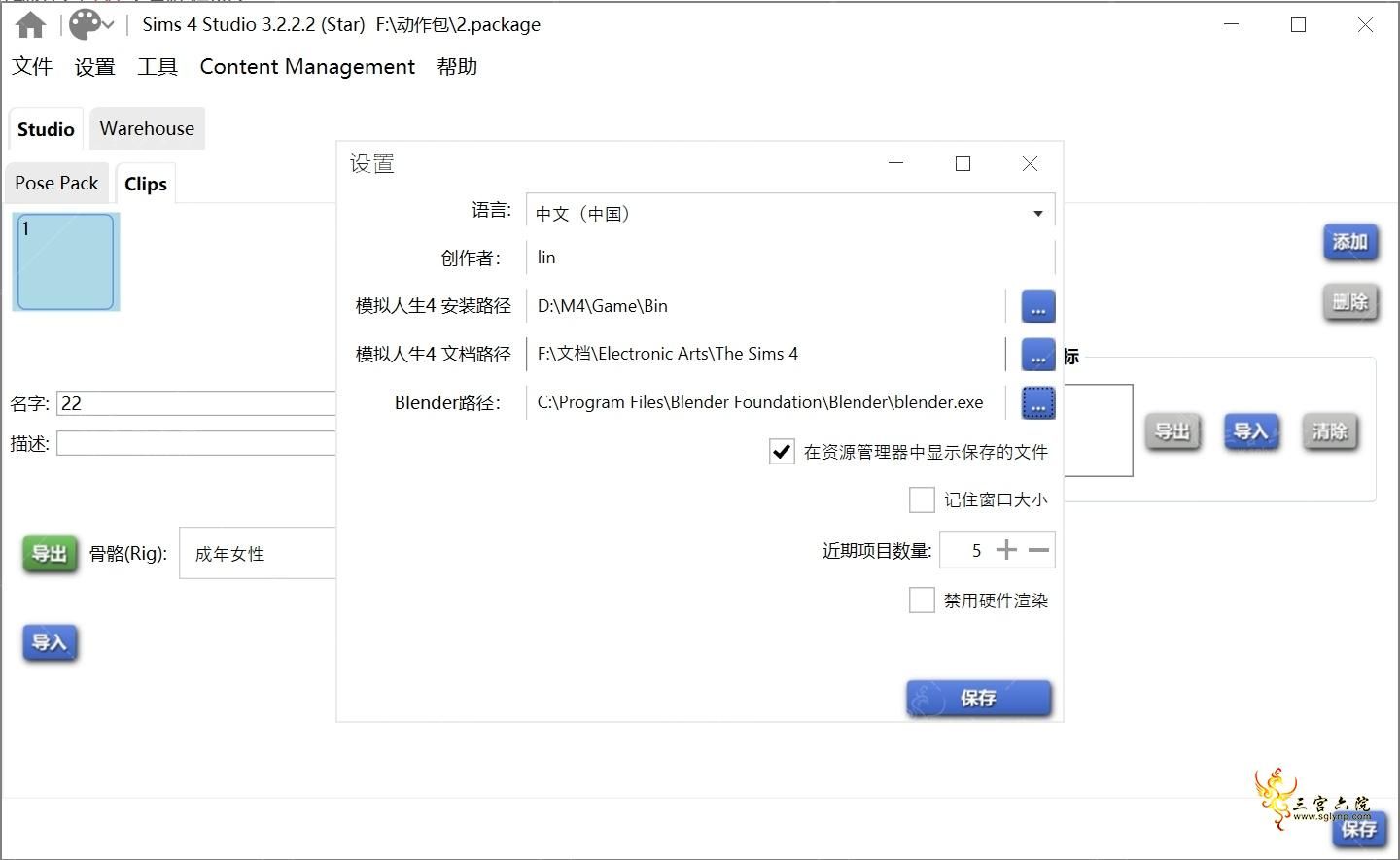Click the green 导出 button beside 骨骼(Rig)

click(50, 554)
